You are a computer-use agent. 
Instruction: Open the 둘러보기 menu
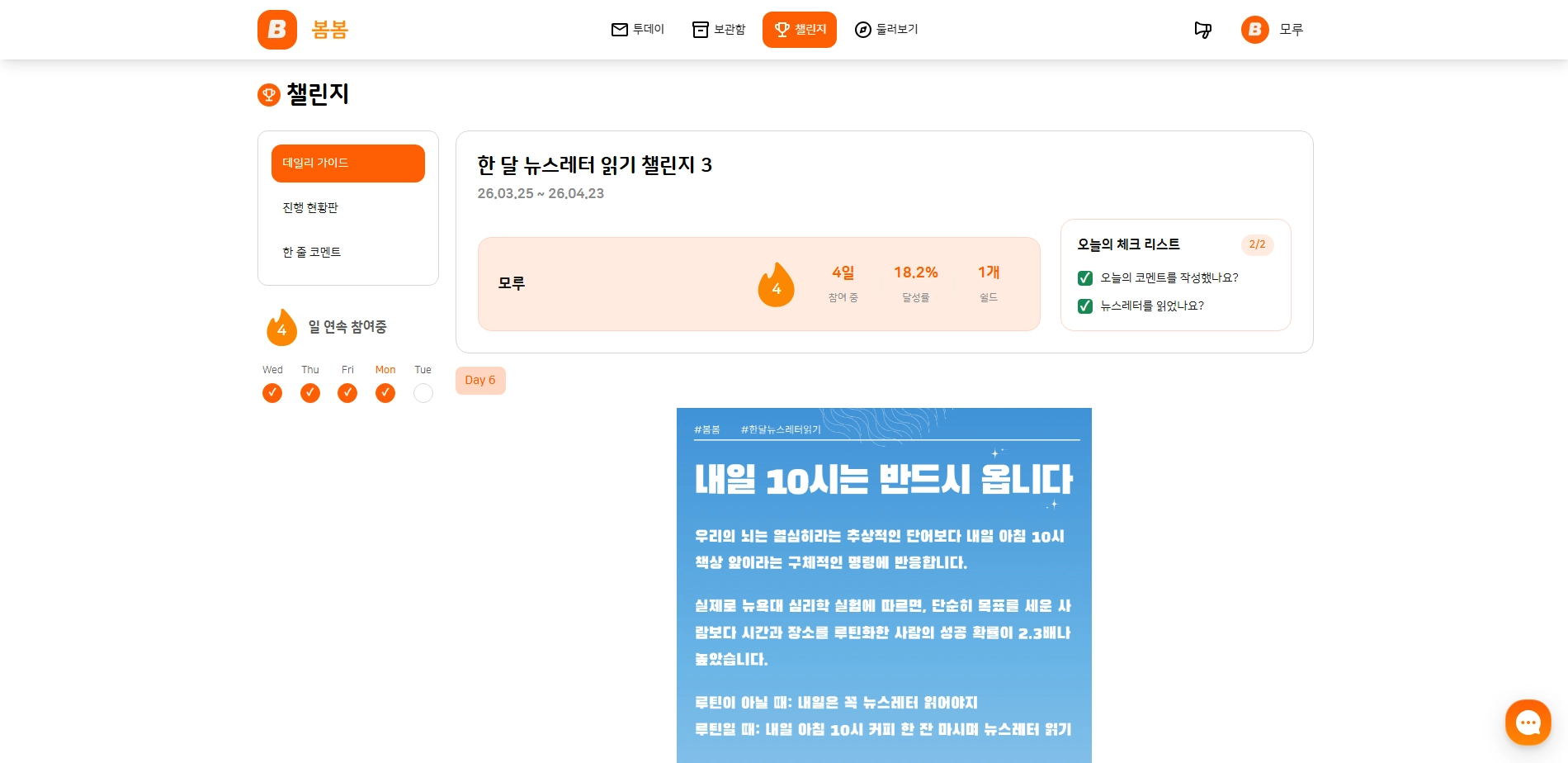pyautogui.click(x=886, y=30)
